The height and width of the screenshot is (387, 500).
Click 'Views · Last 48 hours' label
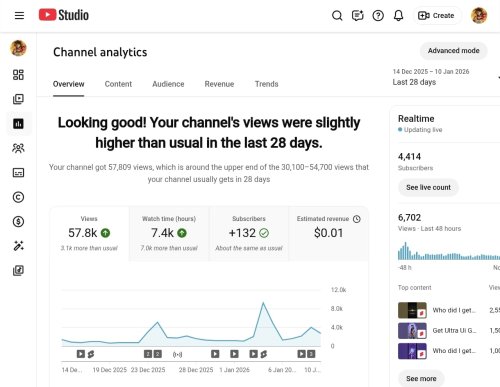429,229
